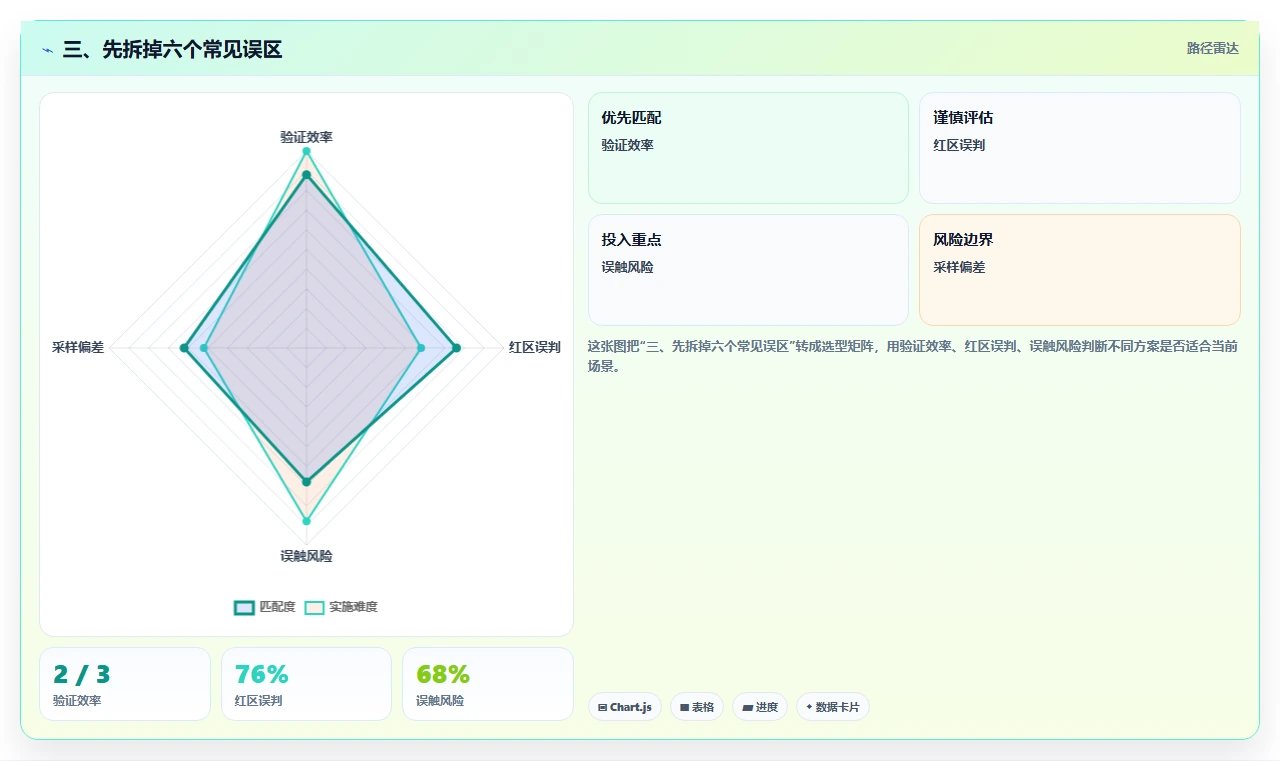Image resolution: width=1280 pixels, height=761 pixels.
Task: Click the 验证效率 radar axis label
Action: click(x=306, y=137)
